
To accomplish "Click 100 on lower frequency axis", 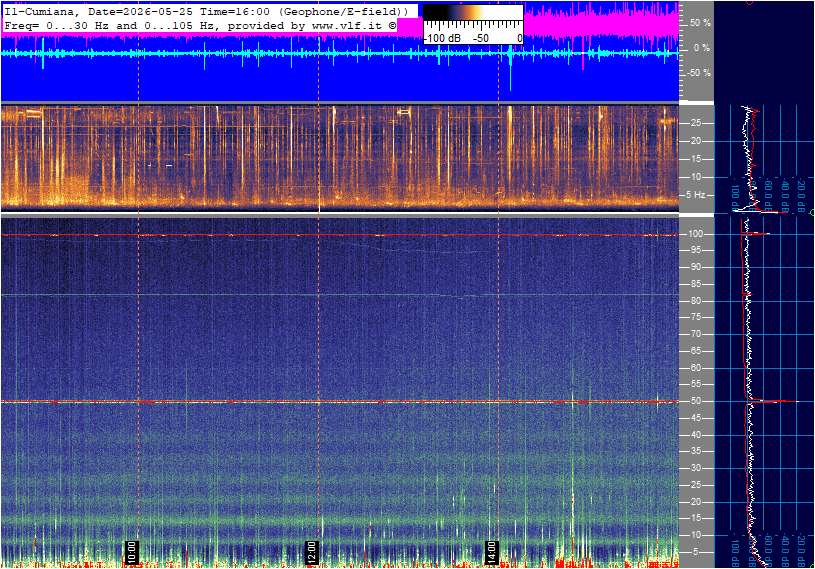I will point(695,234).
